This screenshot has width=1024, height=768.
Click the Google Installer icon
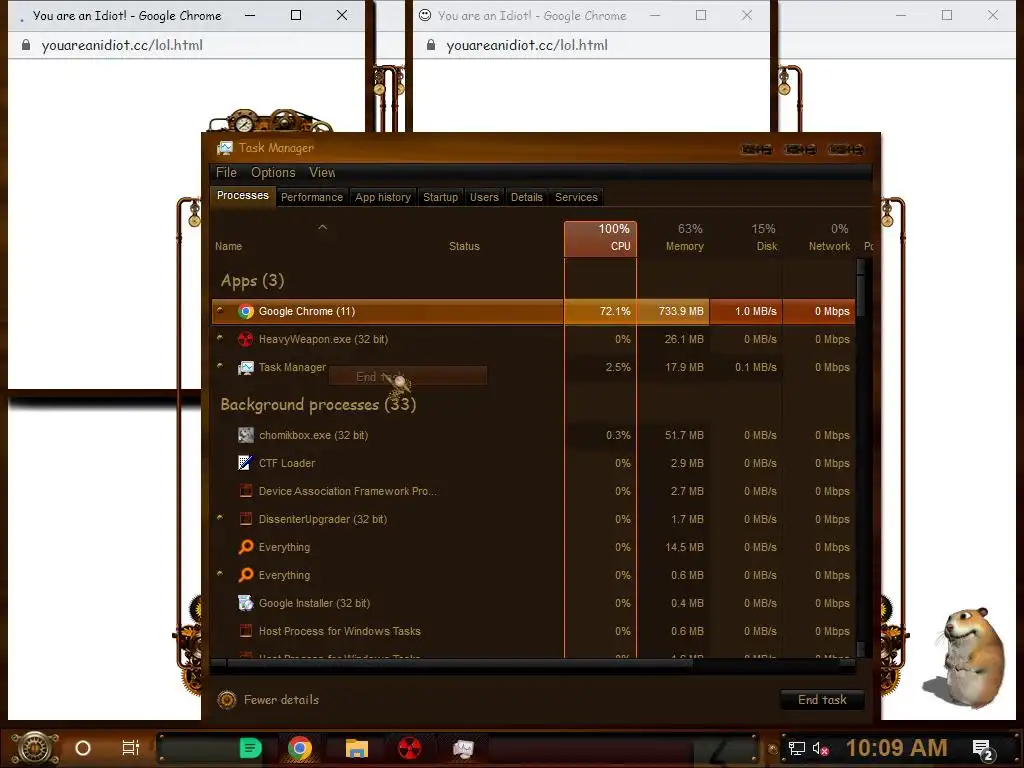tap(246, 603)
